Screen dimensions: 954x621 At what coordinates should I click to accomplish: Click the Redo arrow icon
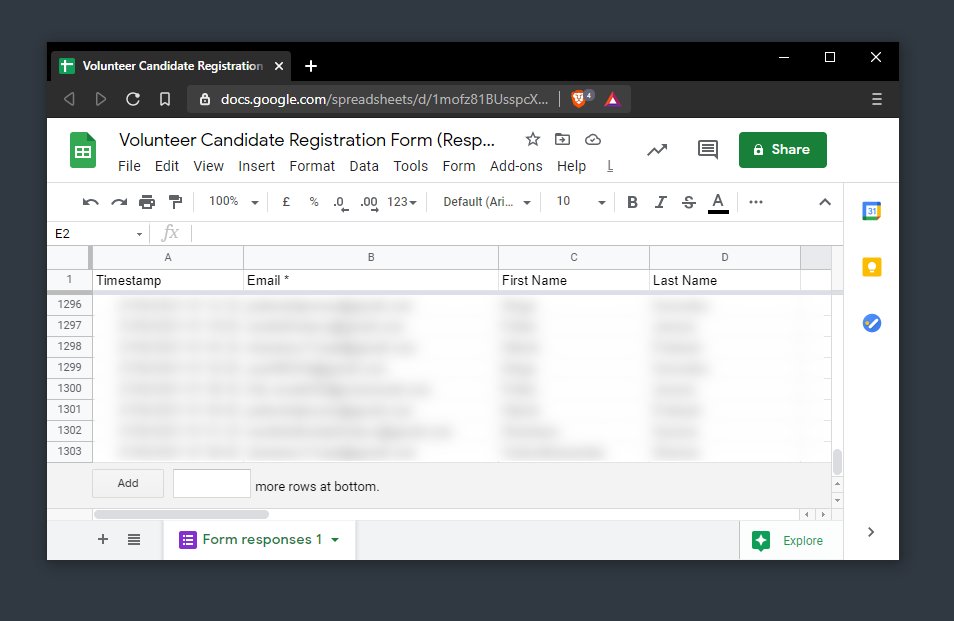[119, 202]
